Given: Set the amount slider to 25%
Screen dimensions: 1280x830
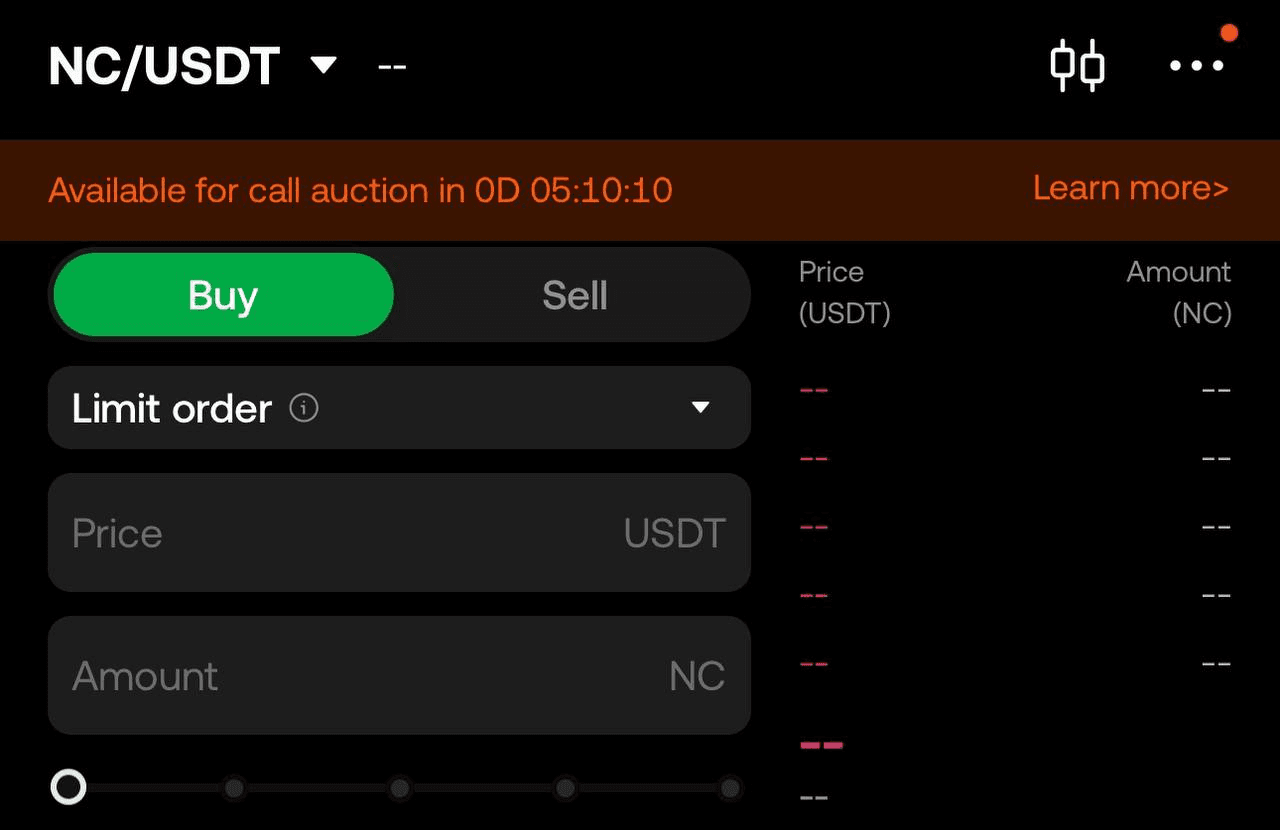Looking at the screenshot, I should tap(234, 789).
